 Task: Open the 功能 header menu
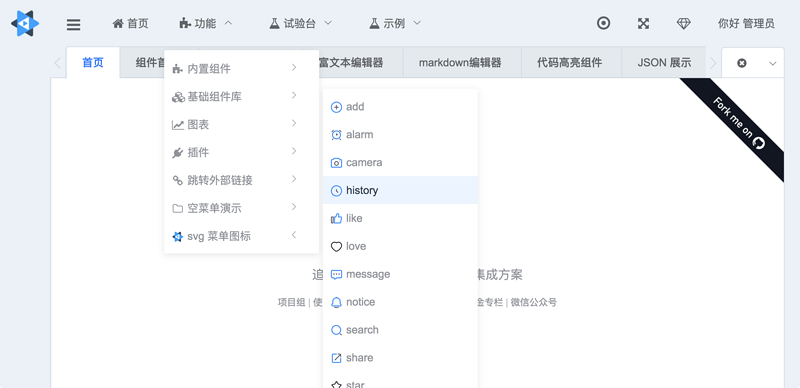coord(206,23)
